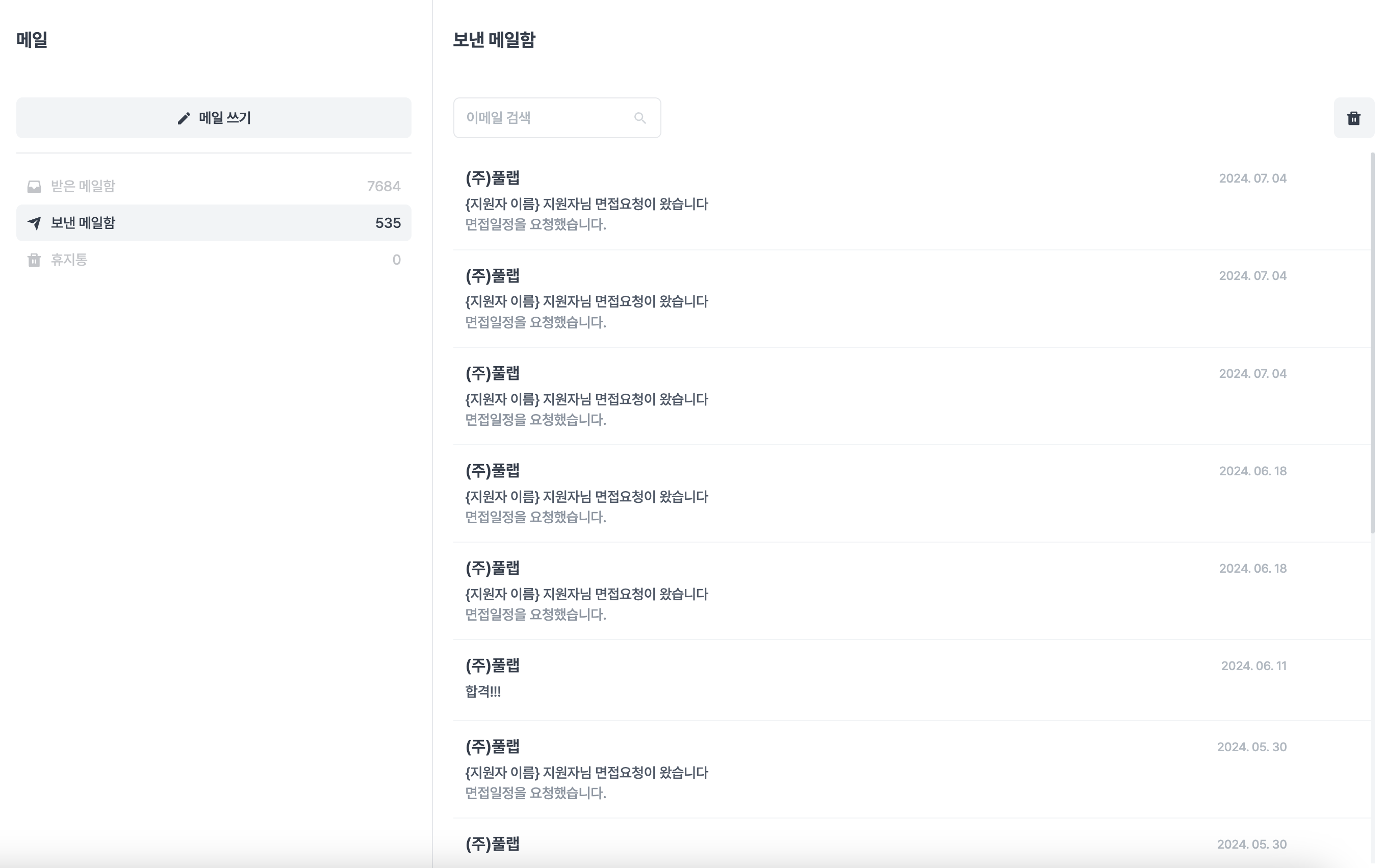This screenshot has height=868, width=1385.
Task: Click the pencil icon in 메일 쓰기
Action: tap(184, 118)
